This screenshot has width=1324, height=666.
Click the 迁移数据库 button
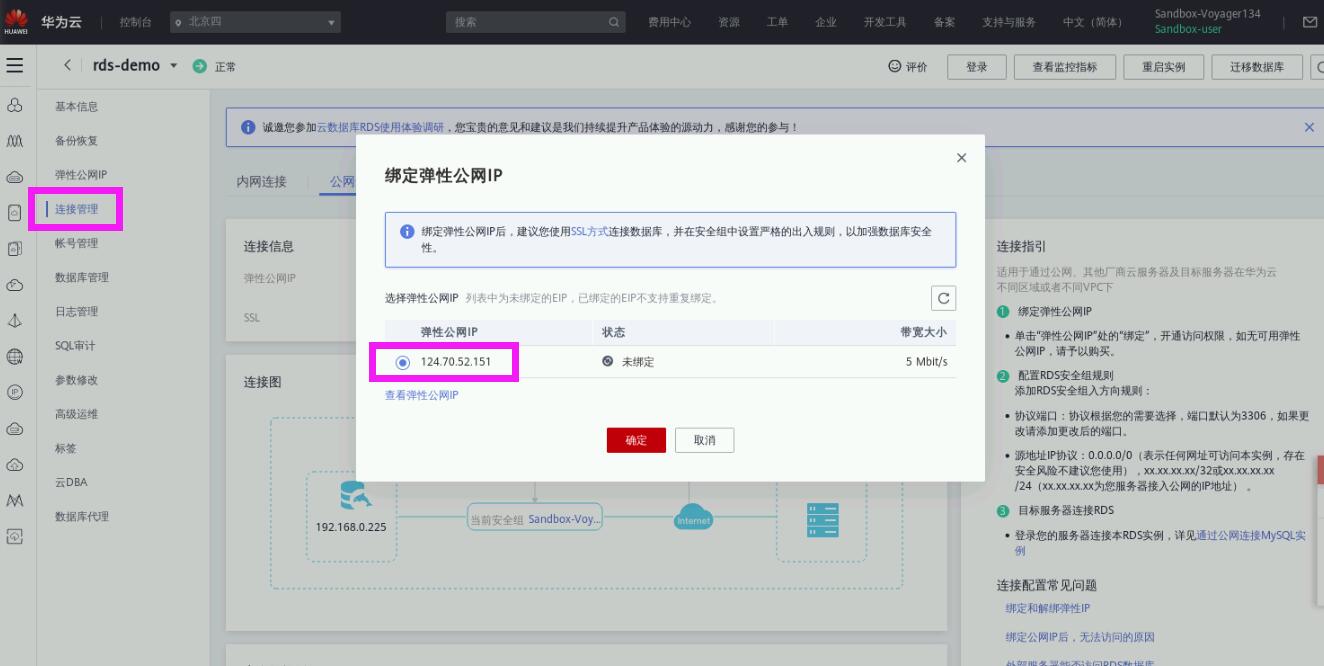[1255, 67]
